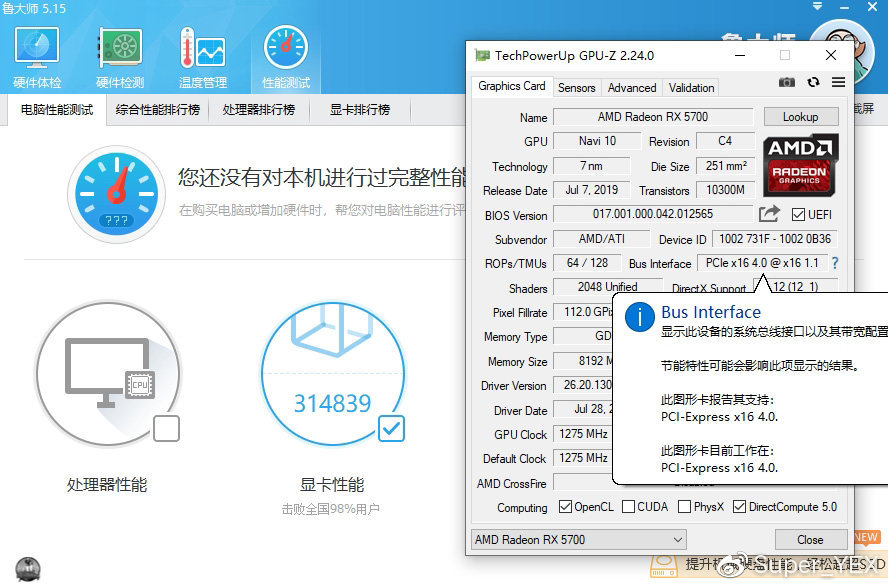Click the 显卡性能 label
The height and width of the screenshot is (587, 888).
click(332, 485)
